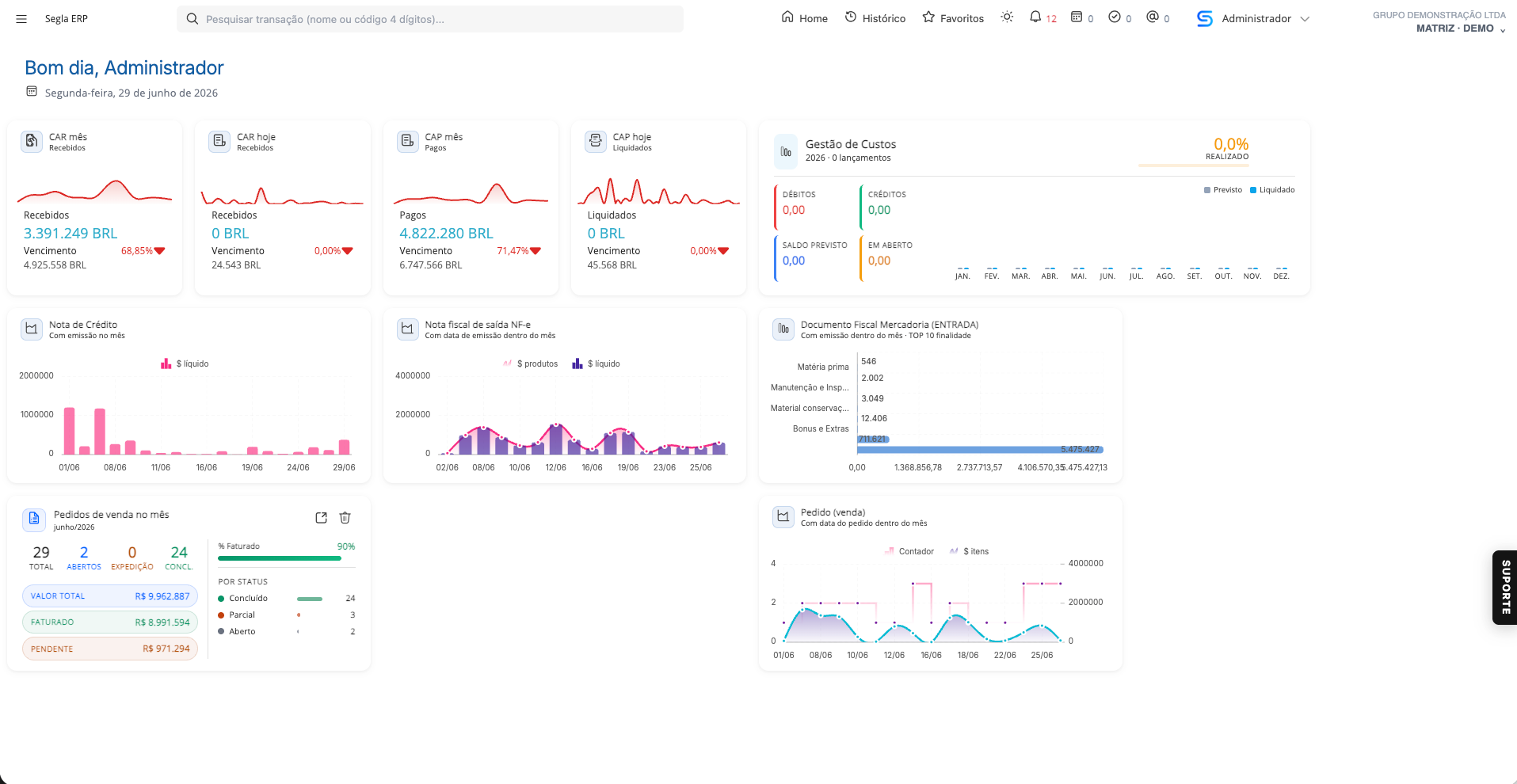This screenshot has width=1517, height=784.
Task: Toggle the Liquidado legend series
Action: point(1272,190)
